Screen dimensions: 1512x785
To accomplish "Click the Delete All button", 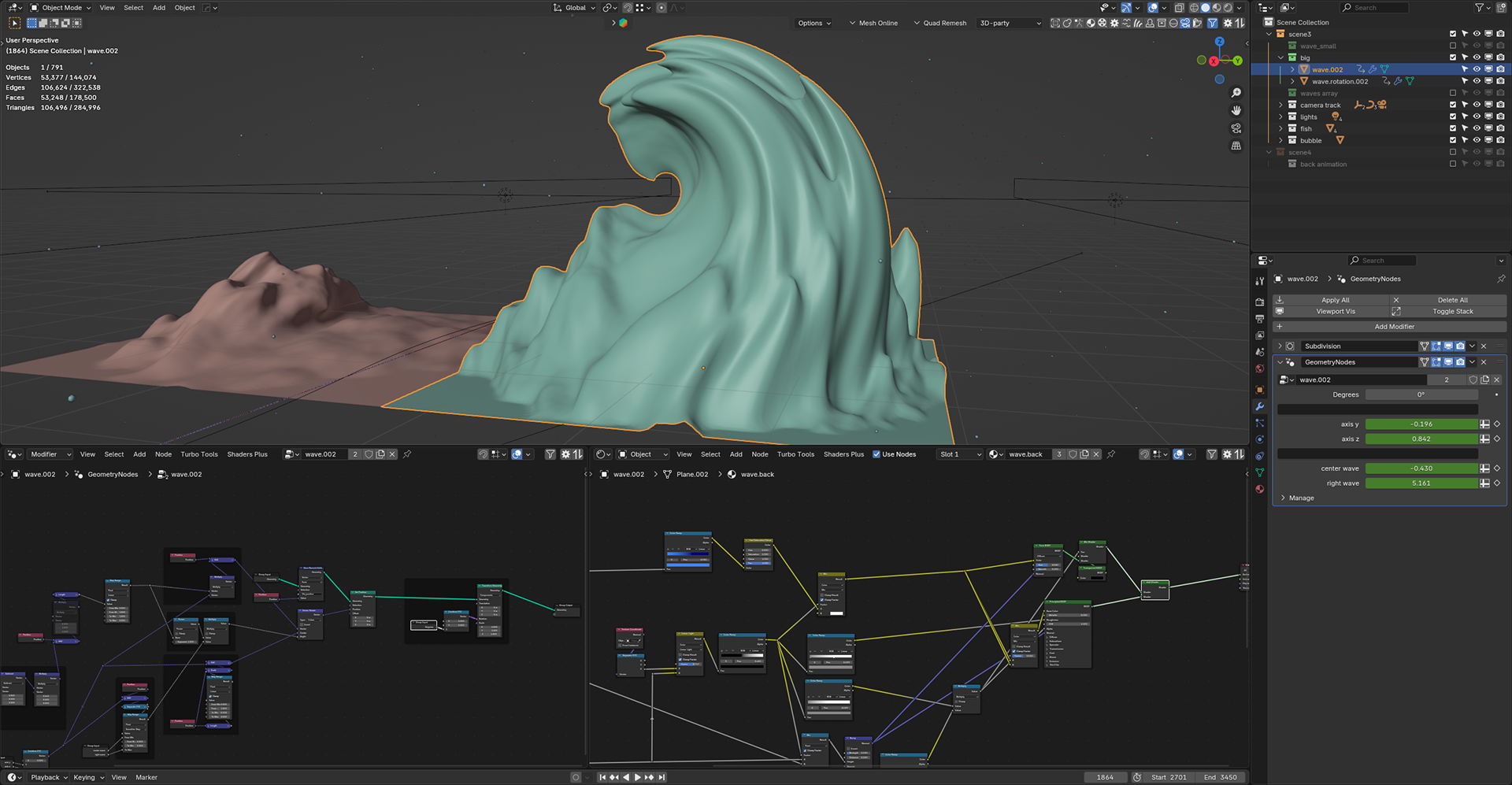I will 1448,300.
